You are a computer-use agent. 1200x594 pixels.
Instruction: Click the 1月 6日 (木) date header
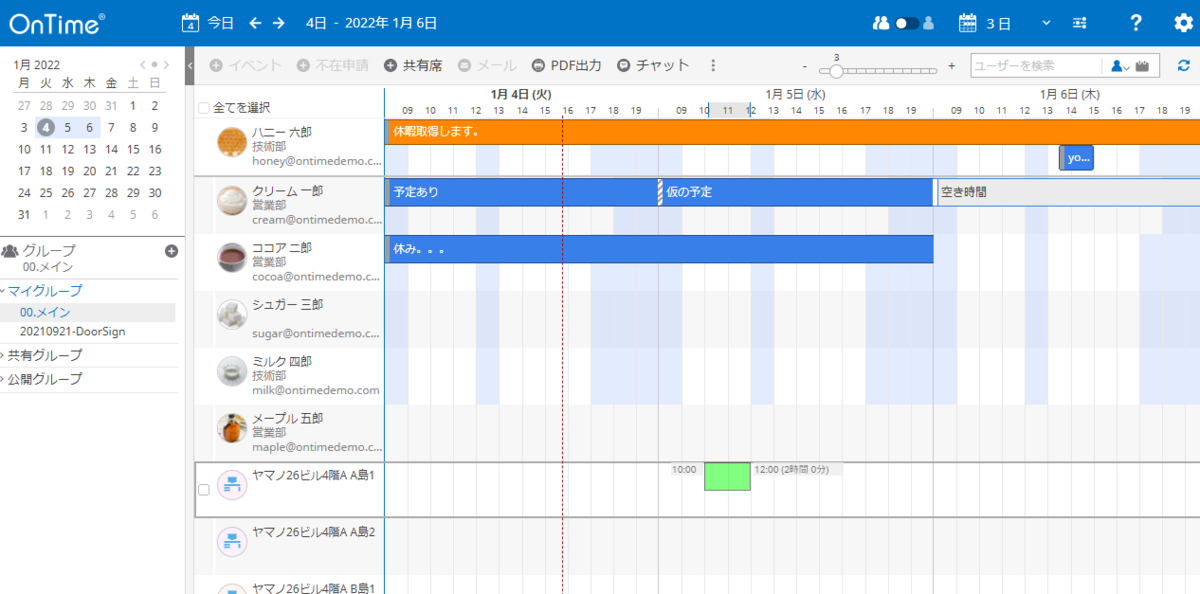pos(1069,94)
